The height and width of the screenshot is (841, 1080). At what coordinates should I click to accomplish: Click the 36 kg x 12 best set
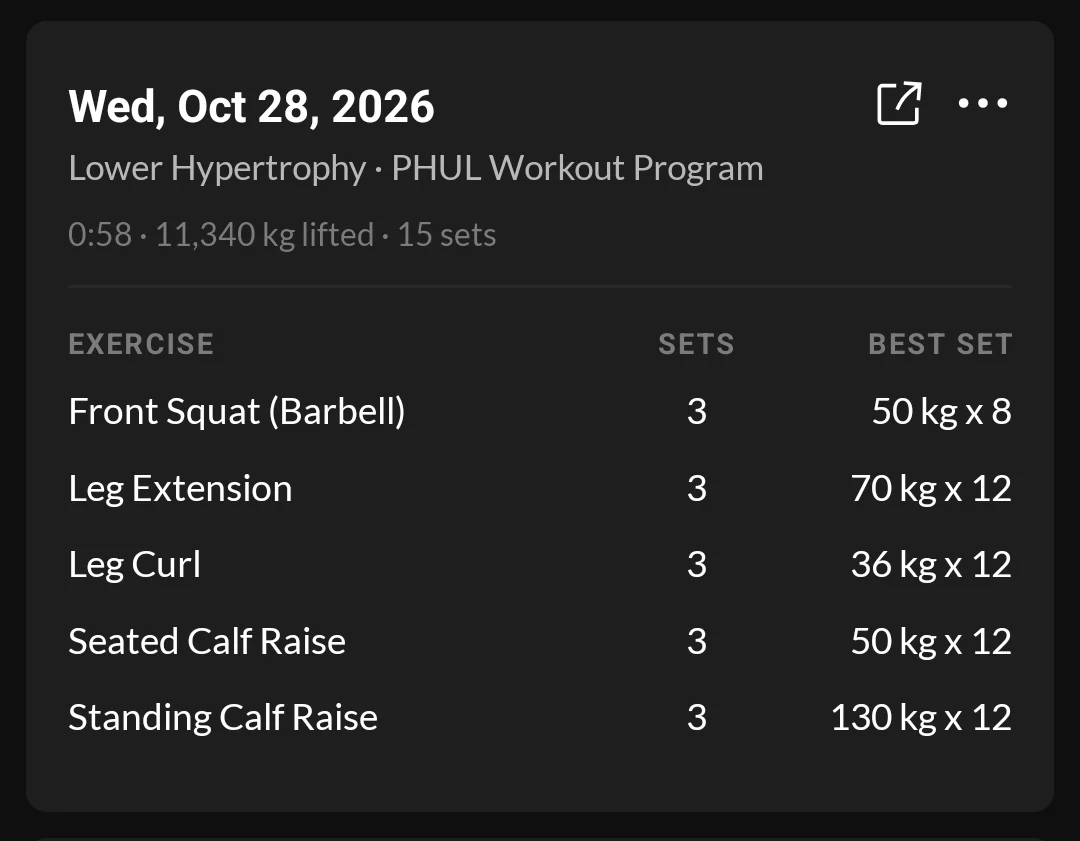pos(931,565)
